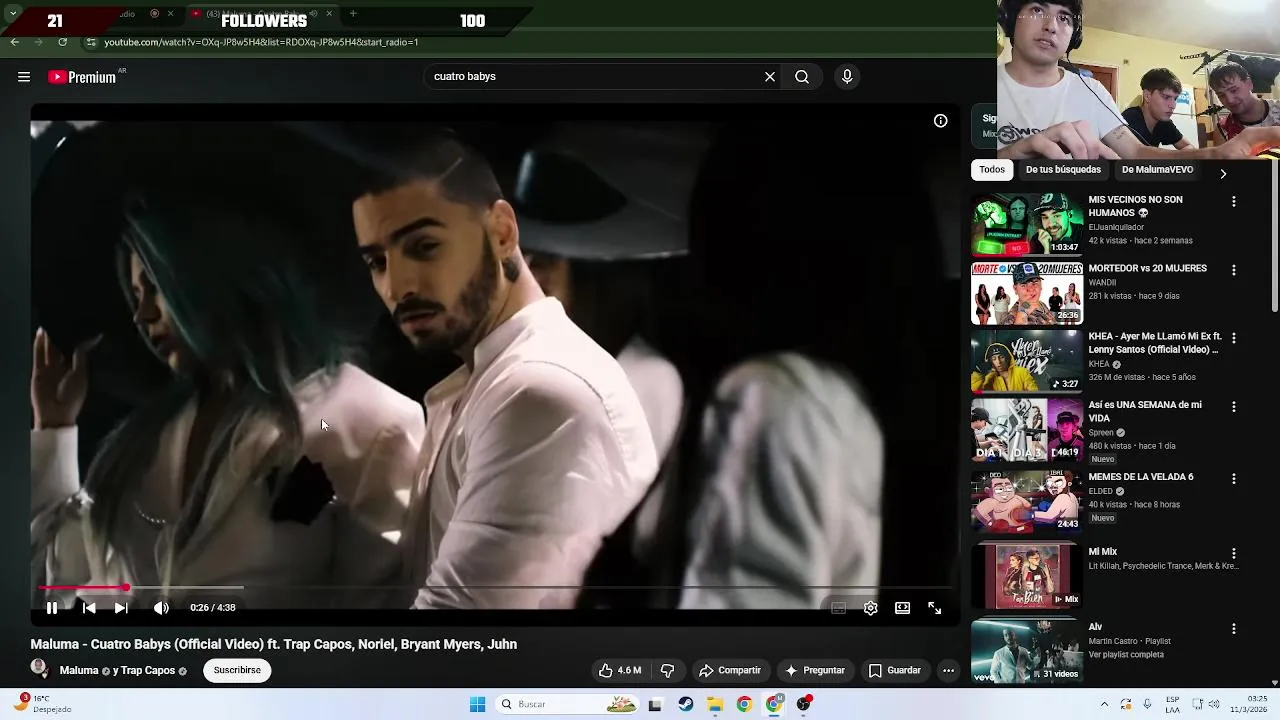The width and height of the screenshot is (1280, 720).
Task: Open a new browser tab with plus
Action: pyautogui.click(x=353, y=14)
